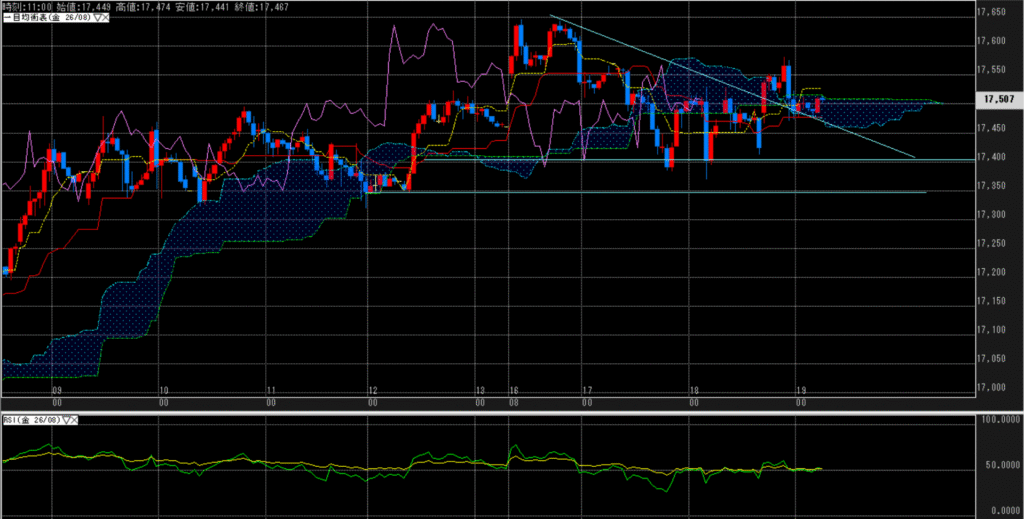Click the 高値:17,474 high price readout
Screen dimensions: 1024x519
[146, 7]
